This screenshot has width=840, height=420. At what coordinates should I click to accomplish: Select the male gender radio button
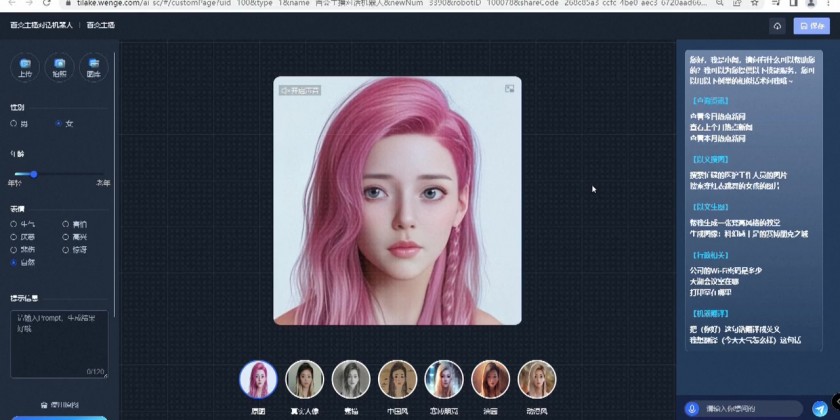14,124
